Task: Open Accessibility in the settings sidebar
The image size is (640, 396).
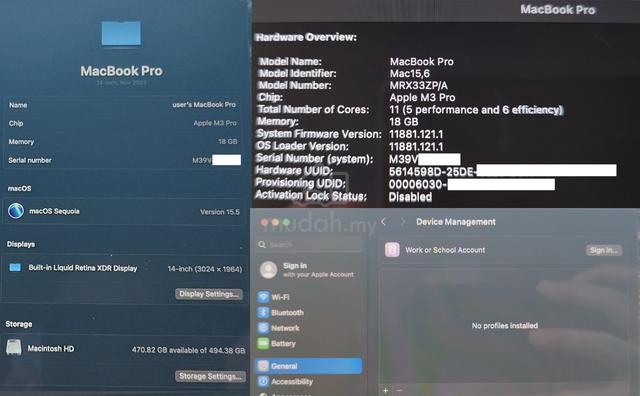Action: pyautogui.click(x=285, y=381)
